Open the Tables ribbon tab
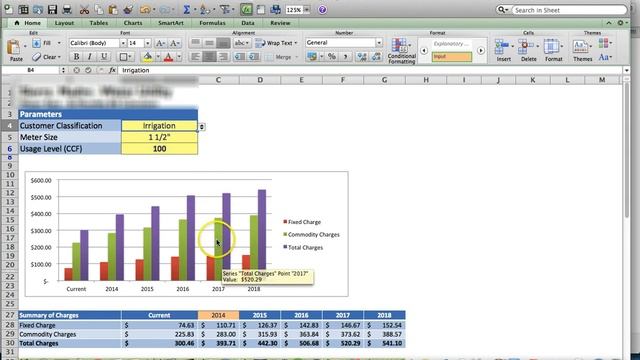The height and width of the screenshot is (360, 640). pyautogui.click(x=99, y=23)
